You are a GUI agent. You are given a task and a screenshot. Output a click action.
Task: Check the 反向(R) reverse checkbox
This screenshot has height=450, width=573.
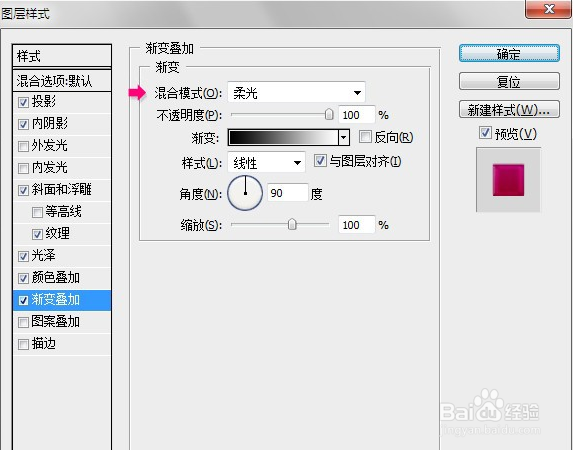[x=365, y=137]
